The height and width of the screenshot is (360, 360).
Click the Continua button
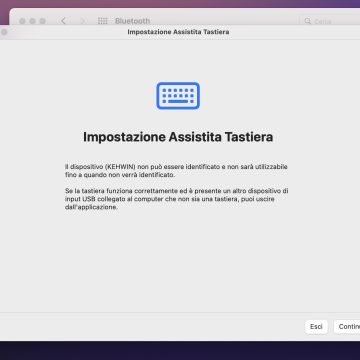click(347, 327)
